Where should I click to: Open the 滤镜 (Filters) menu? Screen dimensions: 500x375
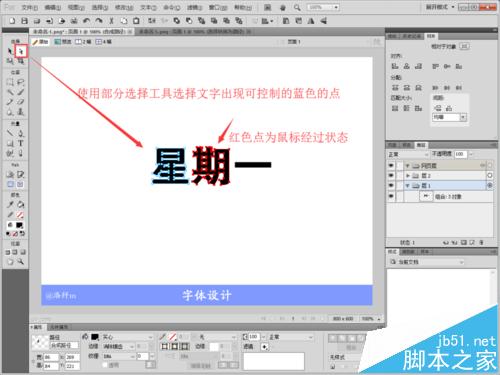point(194,7)
